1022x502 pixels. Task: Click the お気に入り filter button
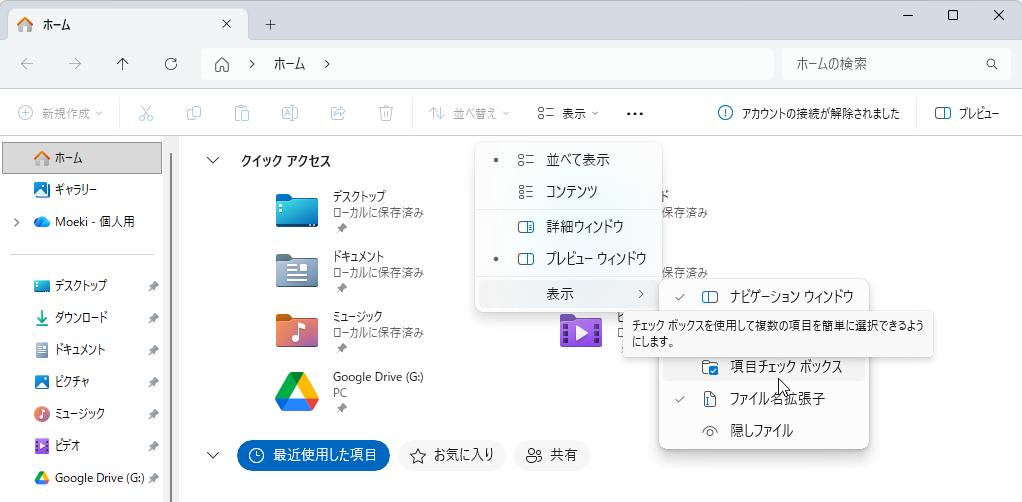tap(452, 455)
